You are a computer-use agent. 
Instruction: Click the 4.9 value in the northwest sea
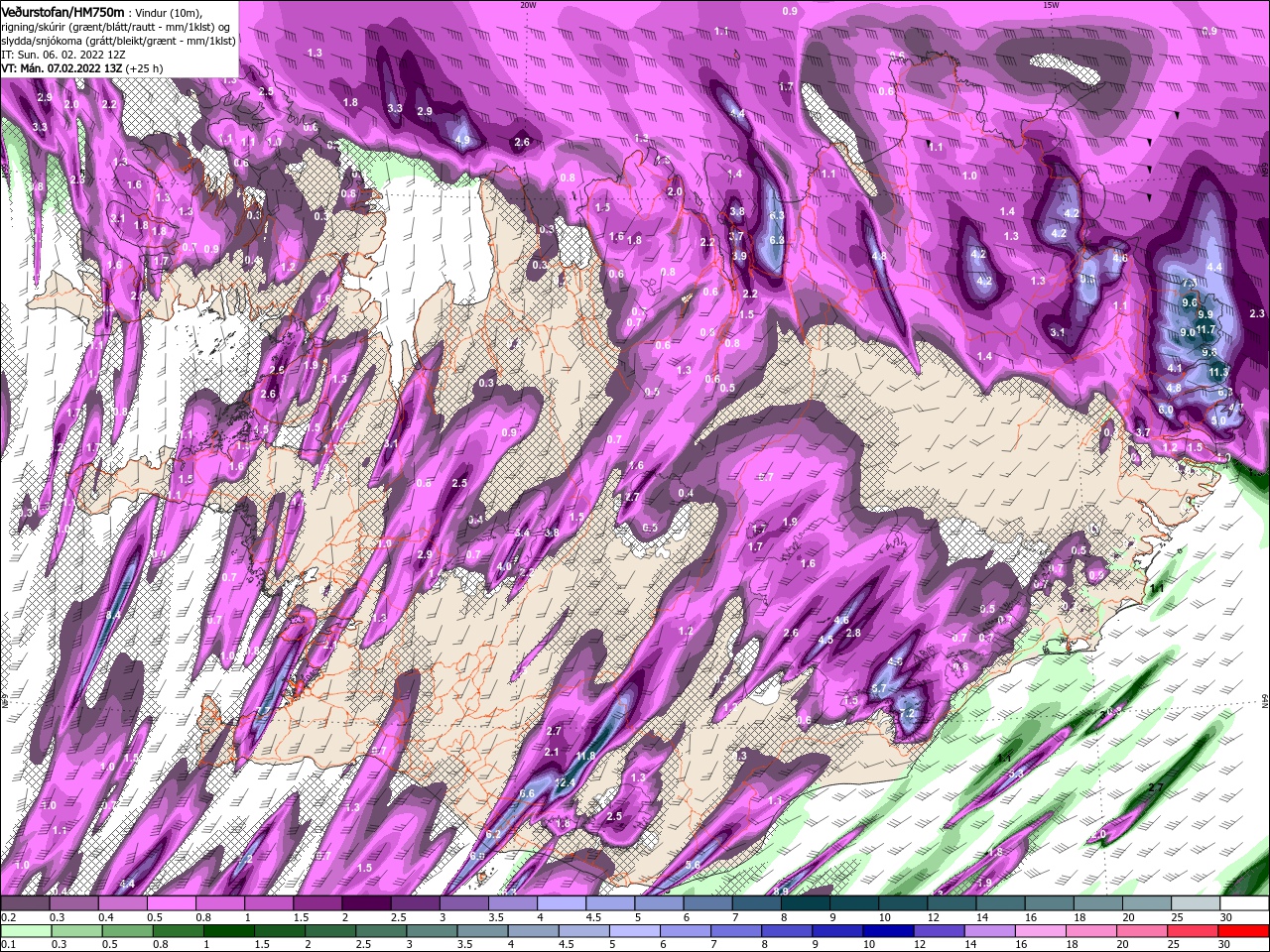coord(462,141)
